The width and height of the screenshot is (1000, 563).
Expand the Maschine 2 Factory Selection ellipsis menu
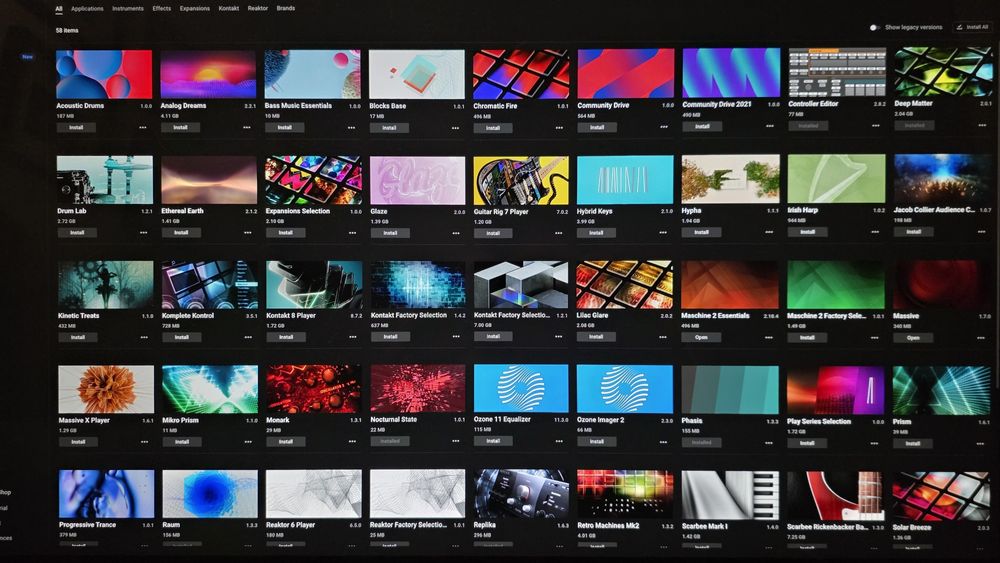click(875, 338)
